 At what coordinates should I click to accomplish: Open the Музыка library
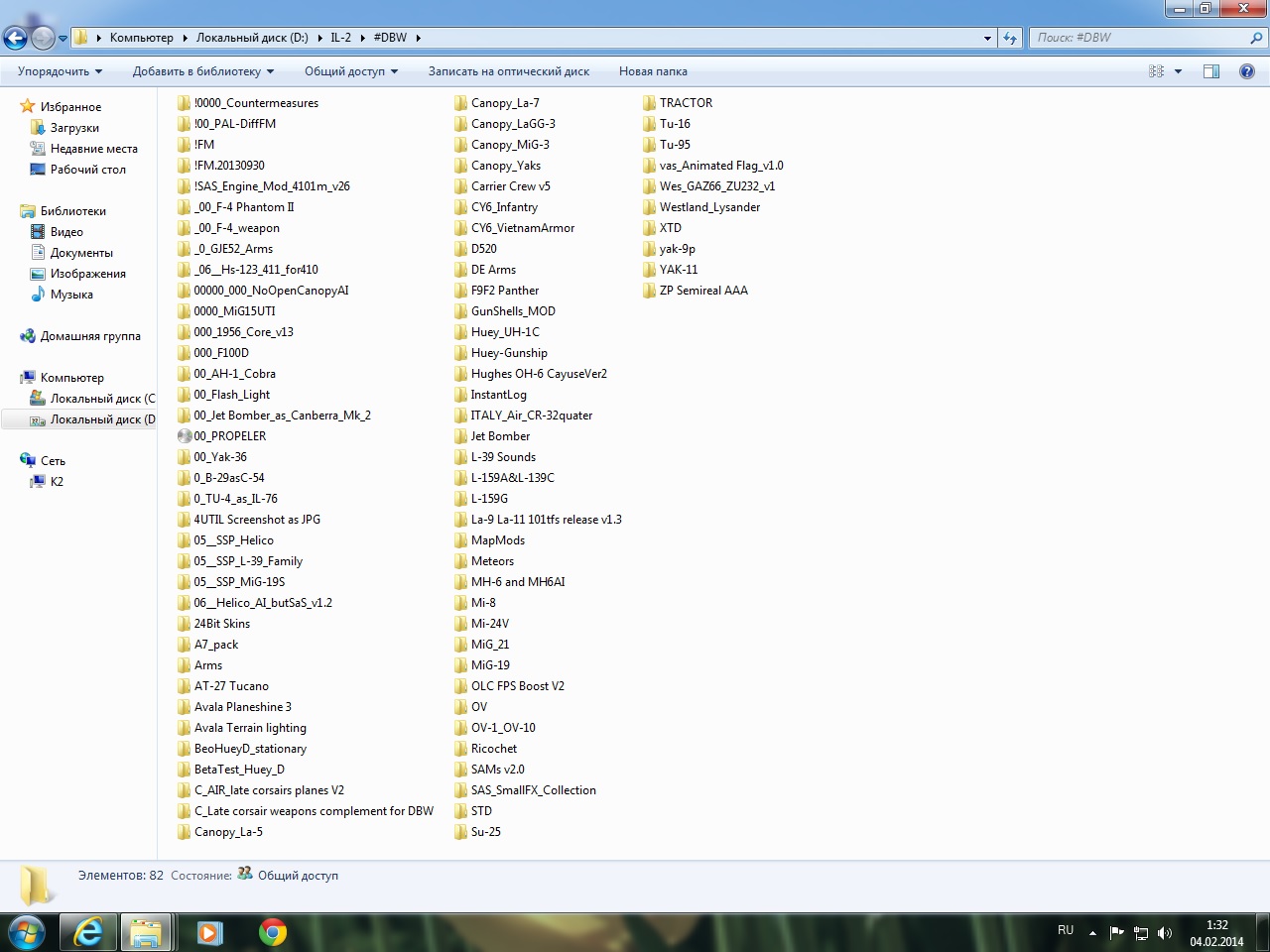[71, 295]
